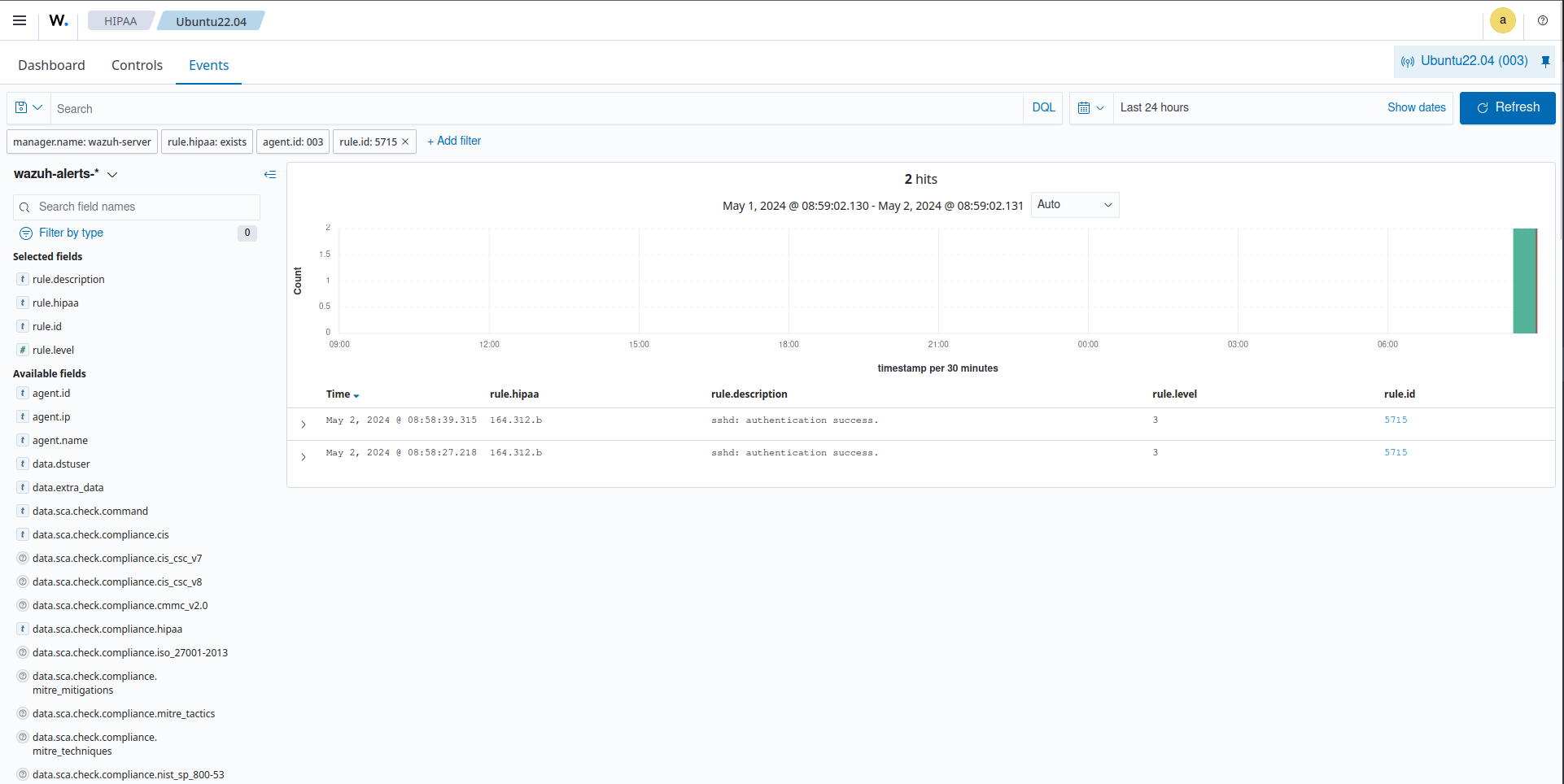Click the Refresh button

coord(1507,107)
